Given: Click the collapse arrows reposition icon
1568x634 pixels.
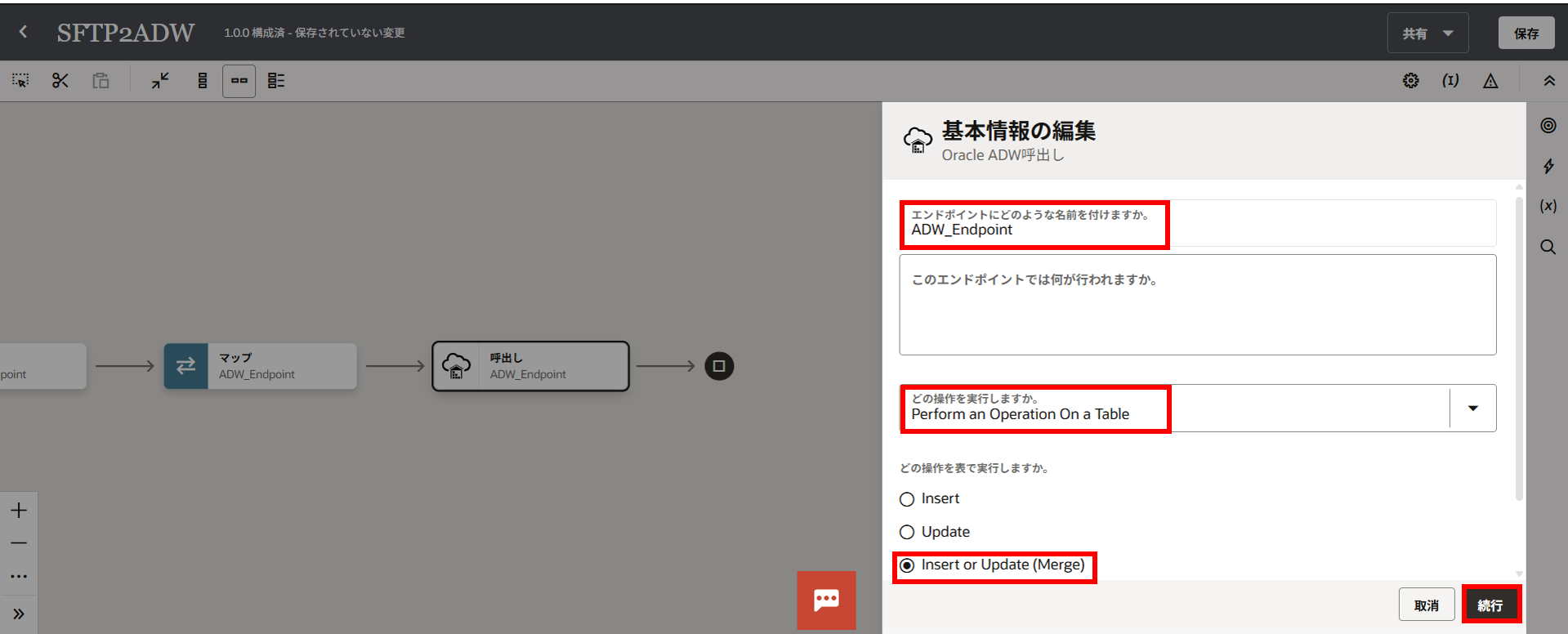Looking at the screenshot, I should (x=160, y=81).
